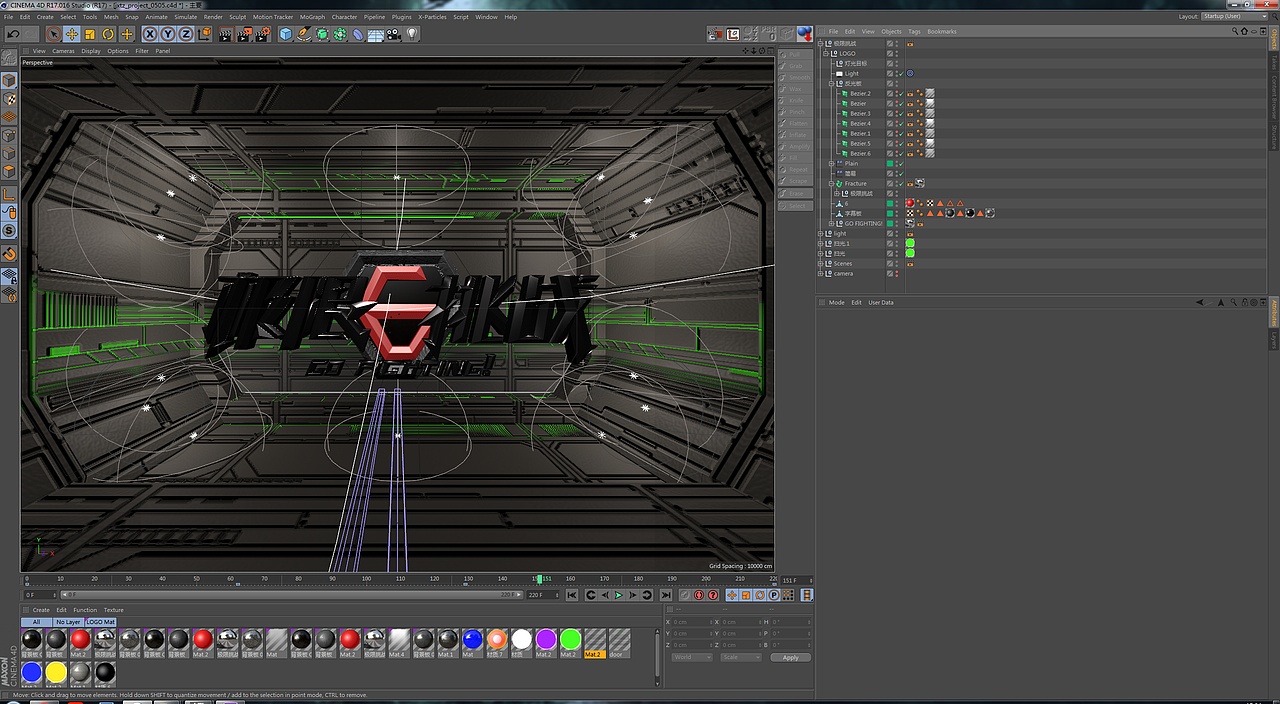1280x704 pixels.
Task: Open the MoGraph menu
Action: (x=312, y=17)
